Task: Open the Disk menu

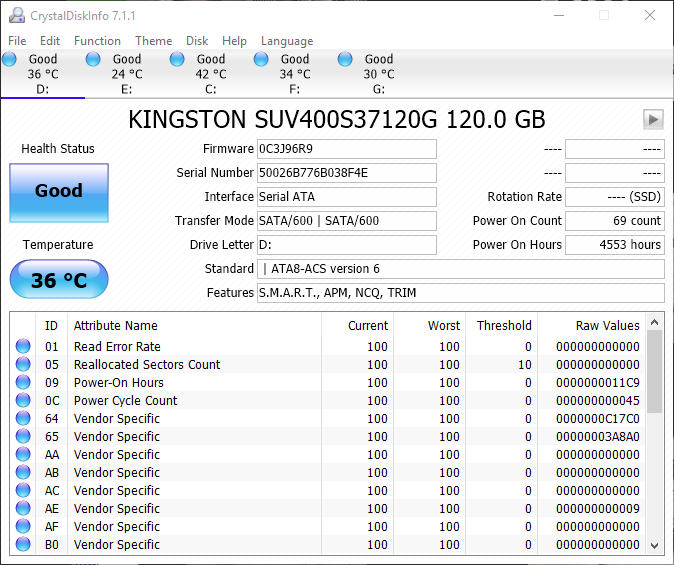Action: pyautogui.click(x=197, y=41)
